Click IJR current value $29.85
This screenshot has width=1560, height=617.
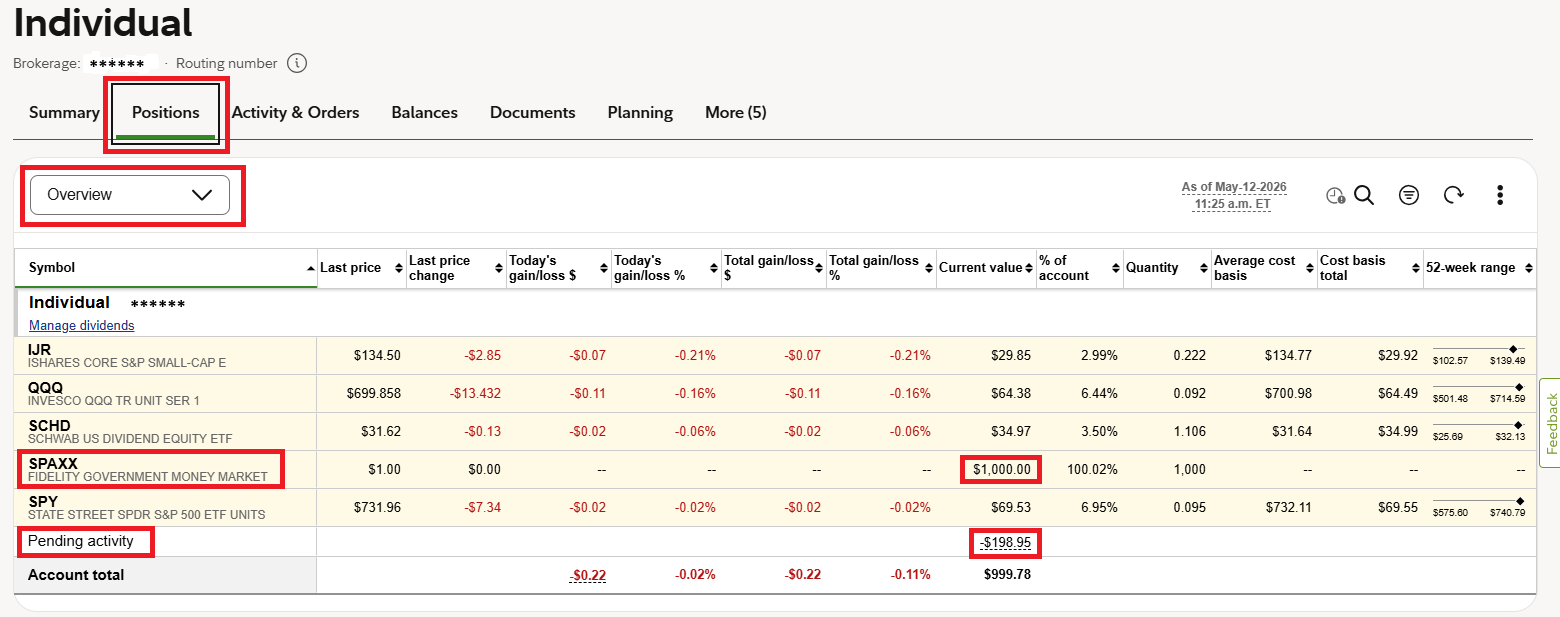tap(1010, 355)
